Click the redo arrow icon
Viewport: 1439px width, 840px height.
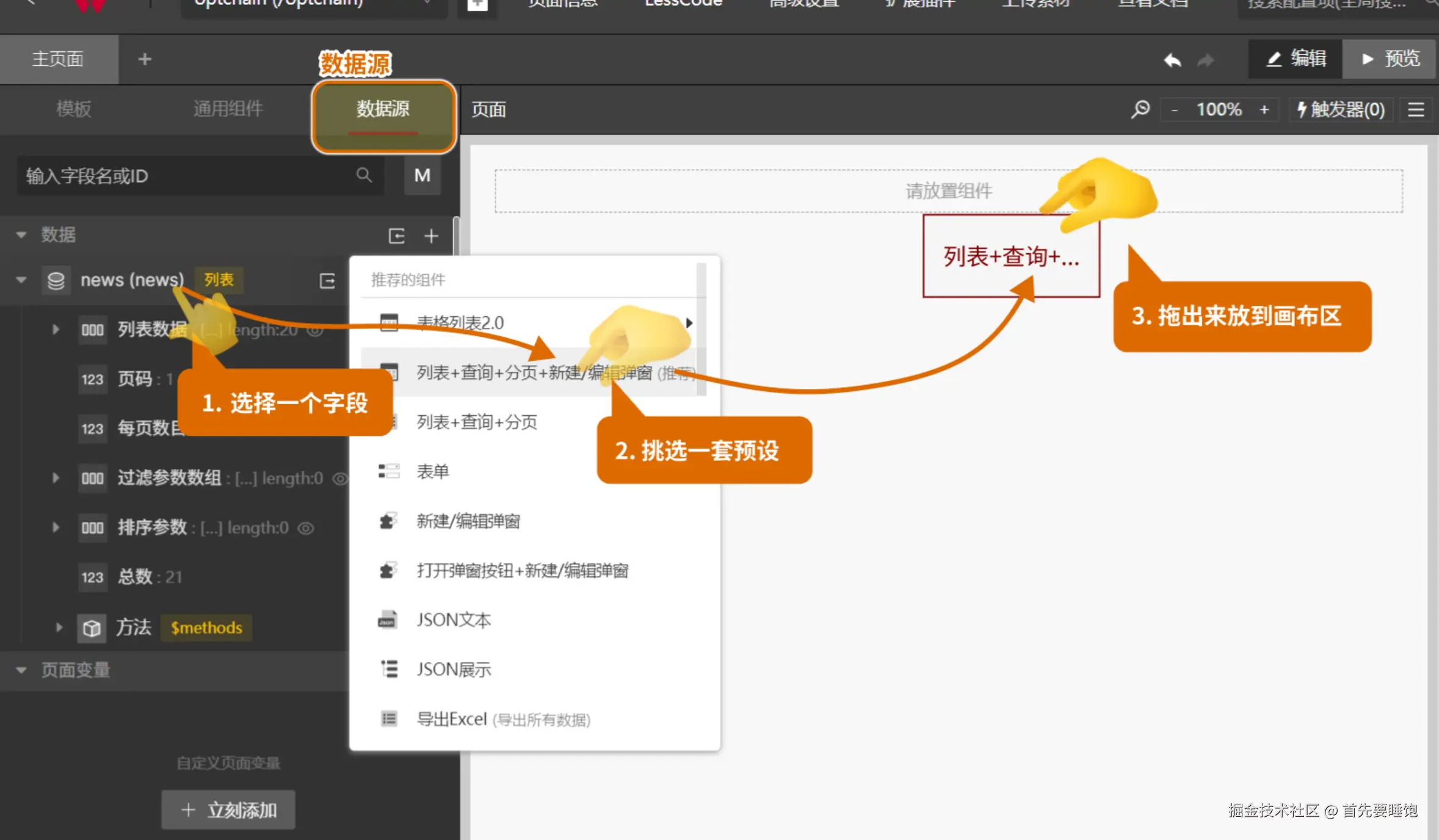[x=1205, y=60]
